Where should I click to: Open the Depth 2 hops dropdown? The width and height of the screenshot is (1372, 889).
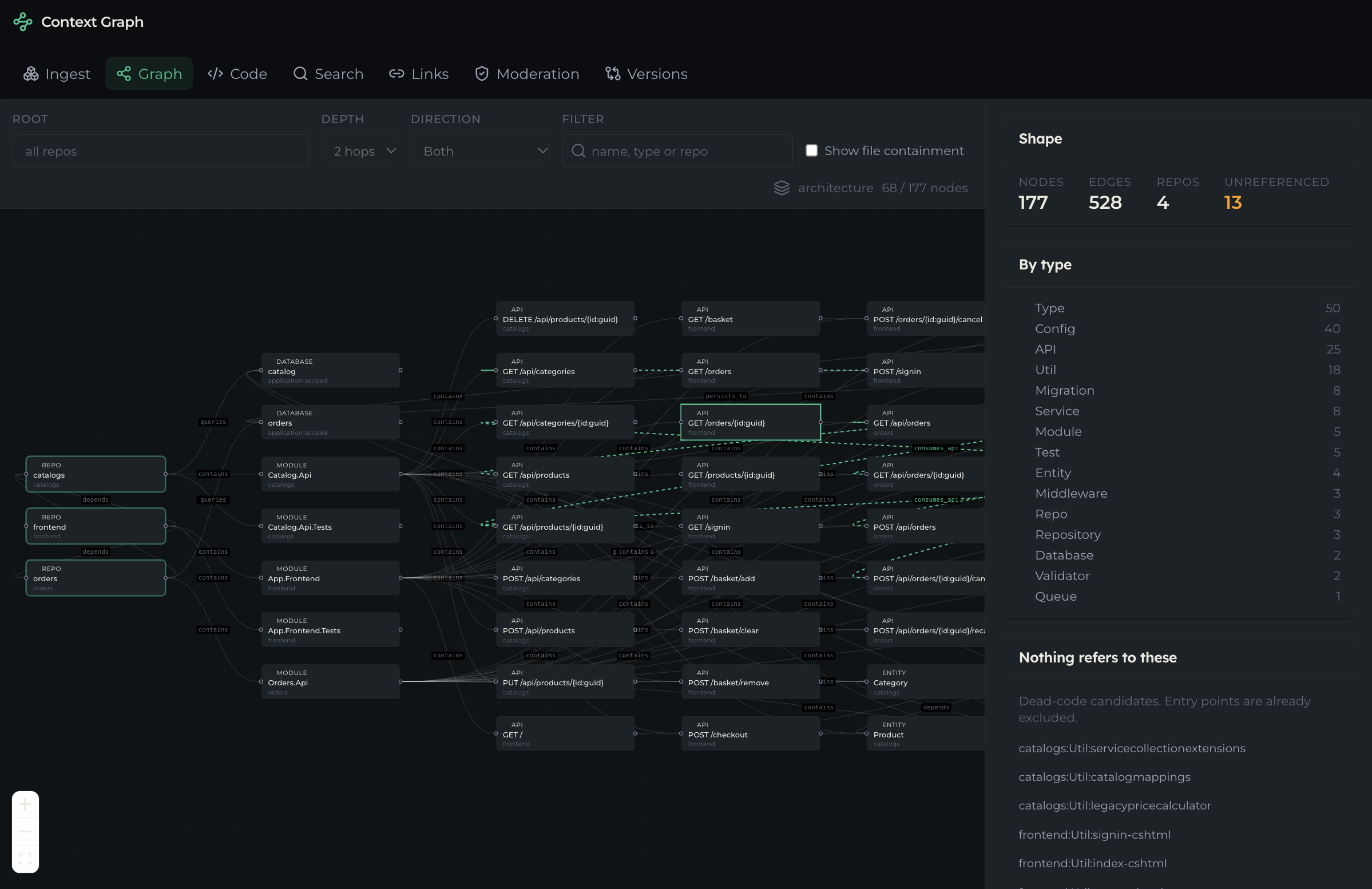tap(360, 151)
